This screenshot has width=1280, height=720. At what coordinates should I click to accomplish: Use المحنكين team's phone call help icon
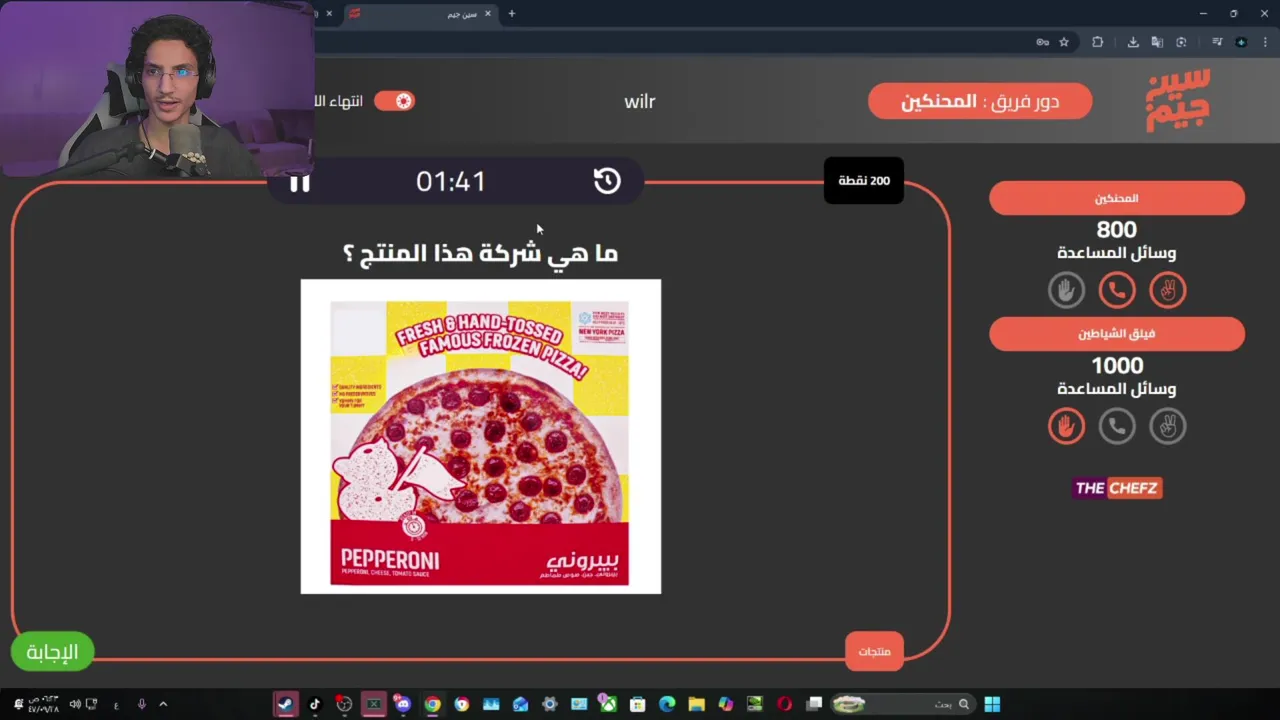(1117, 290)
